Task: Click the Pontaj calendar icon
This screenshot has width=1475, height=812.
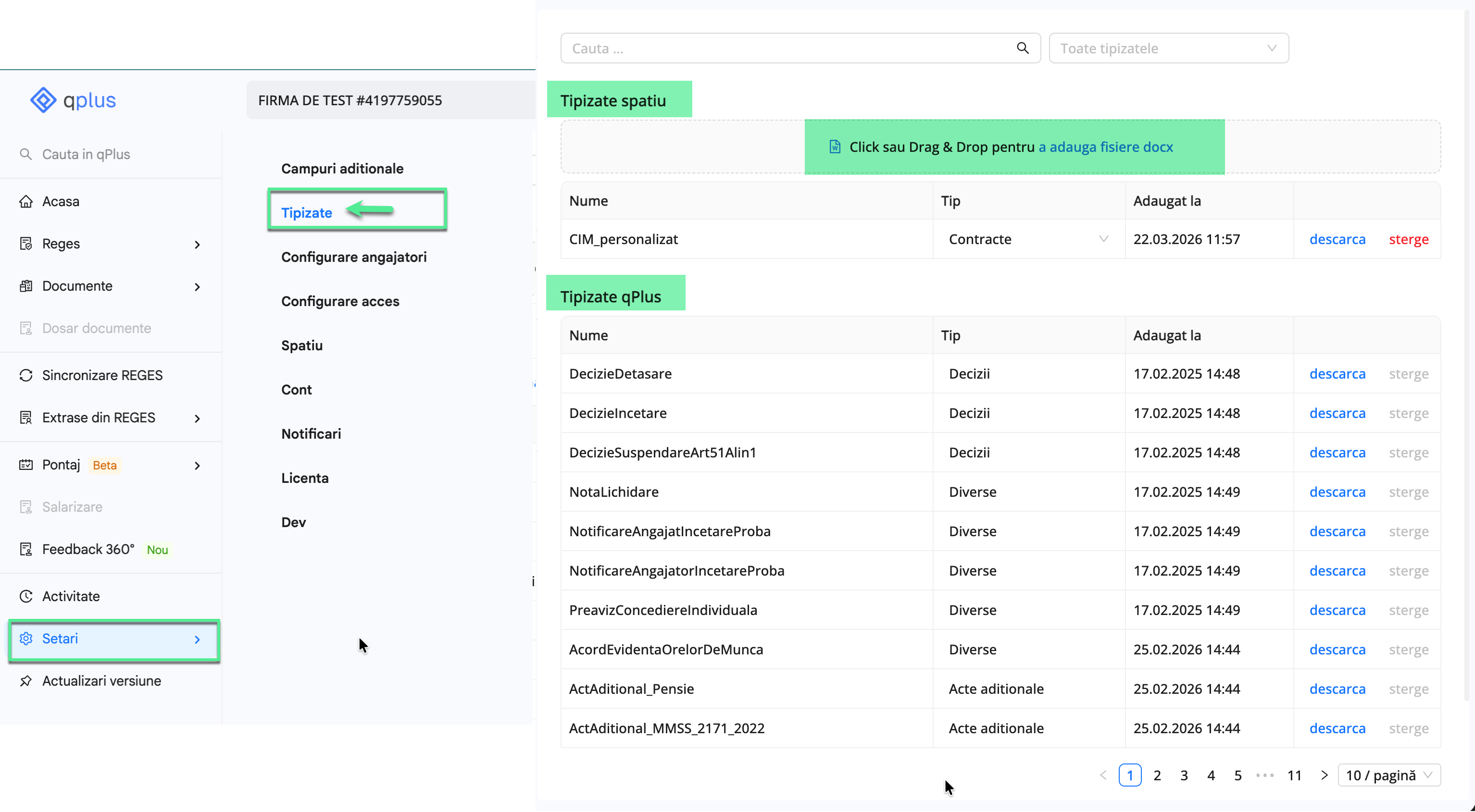Action: pyautogui.click(x=26, y=465)
